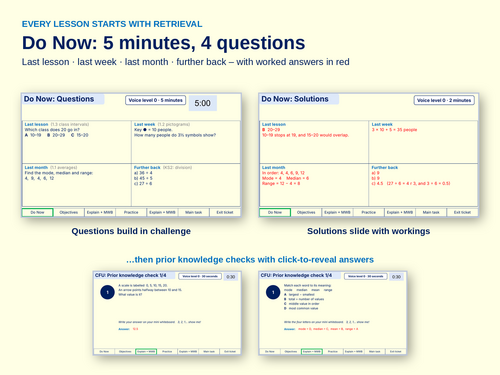Select the Objectives tab on Questions slide

click(69, 212)
